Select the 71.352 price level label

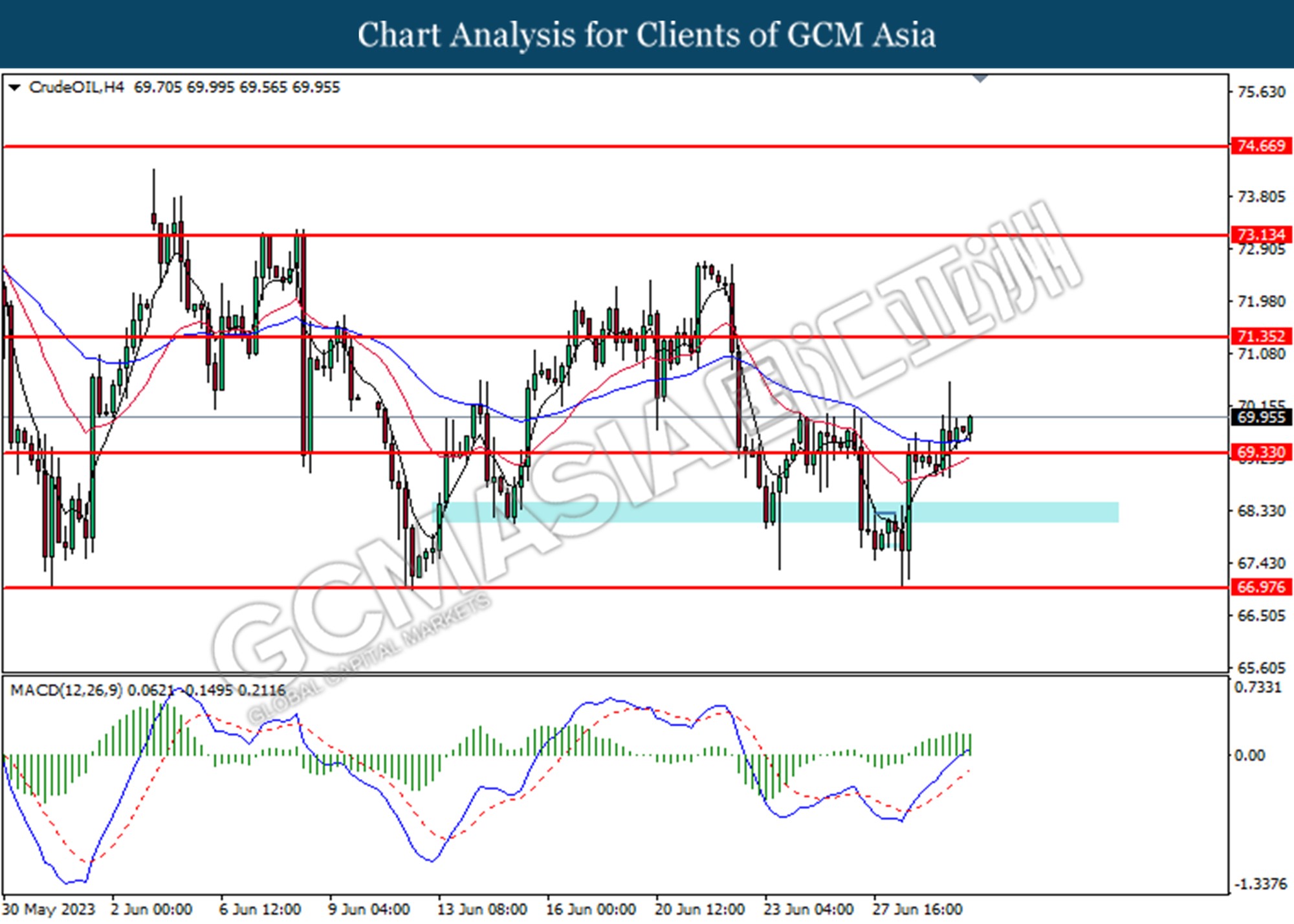click(x=1260, y=336)
